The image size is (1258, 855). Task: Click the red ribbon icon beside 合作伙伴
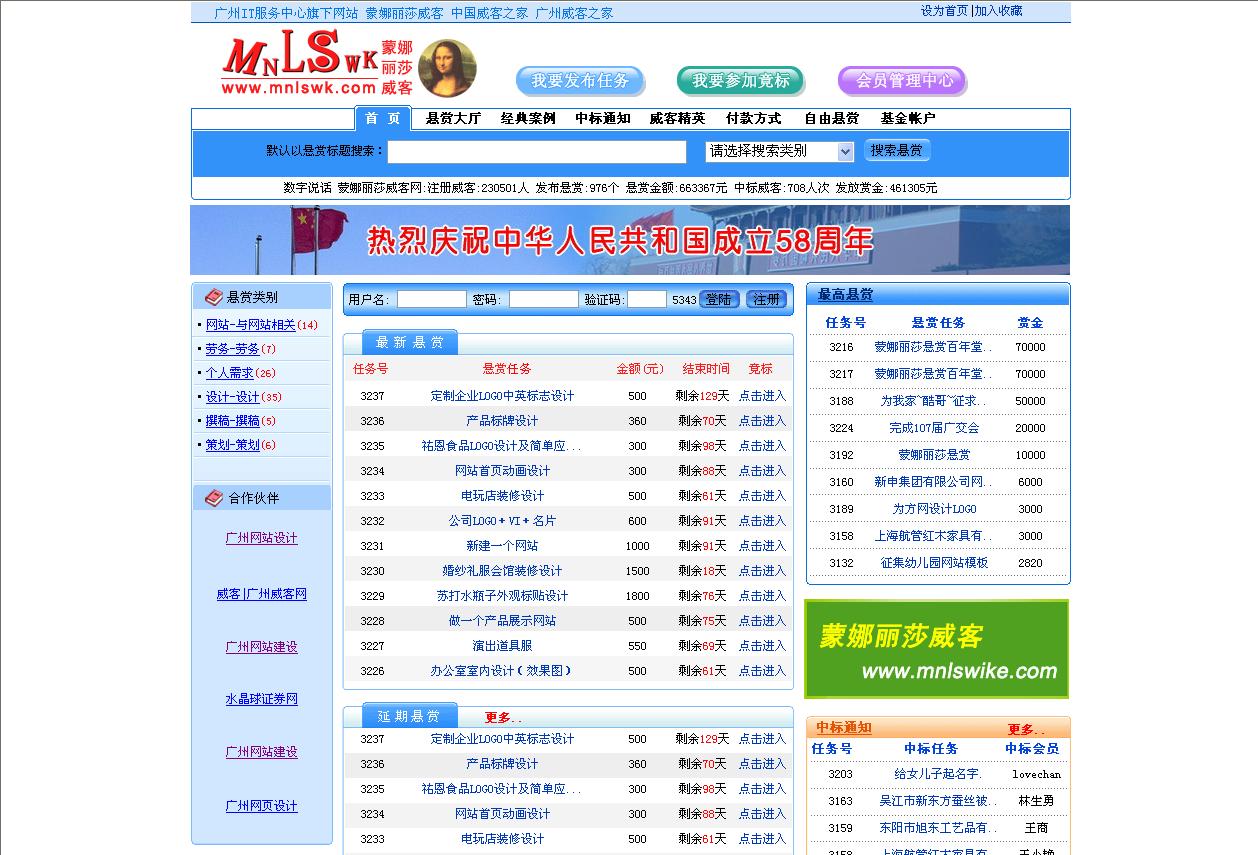click(x=212, y=497)
